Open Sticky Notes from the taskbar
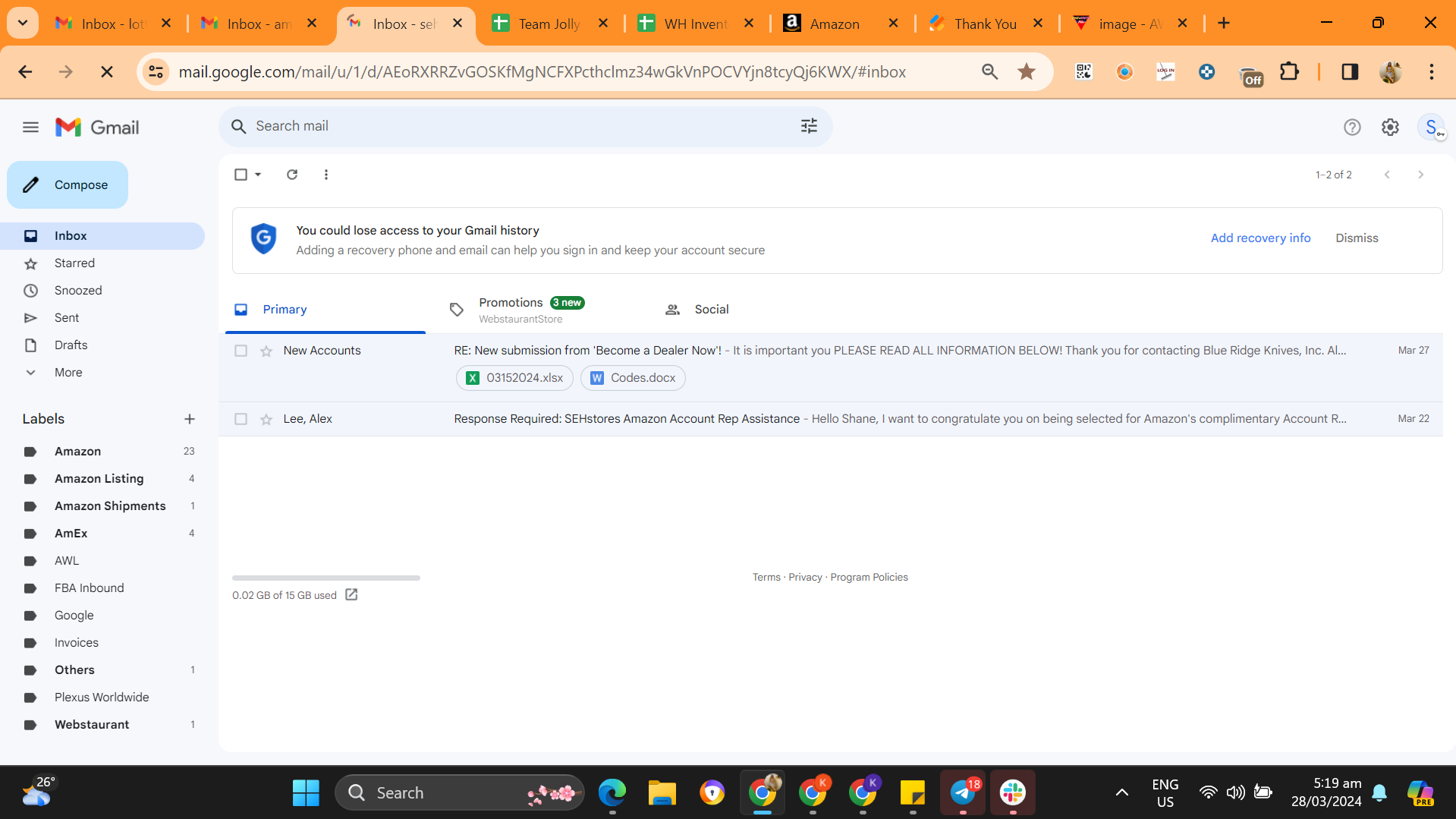The height and width of the screenshot is (819, 1456). coord(913,793)
